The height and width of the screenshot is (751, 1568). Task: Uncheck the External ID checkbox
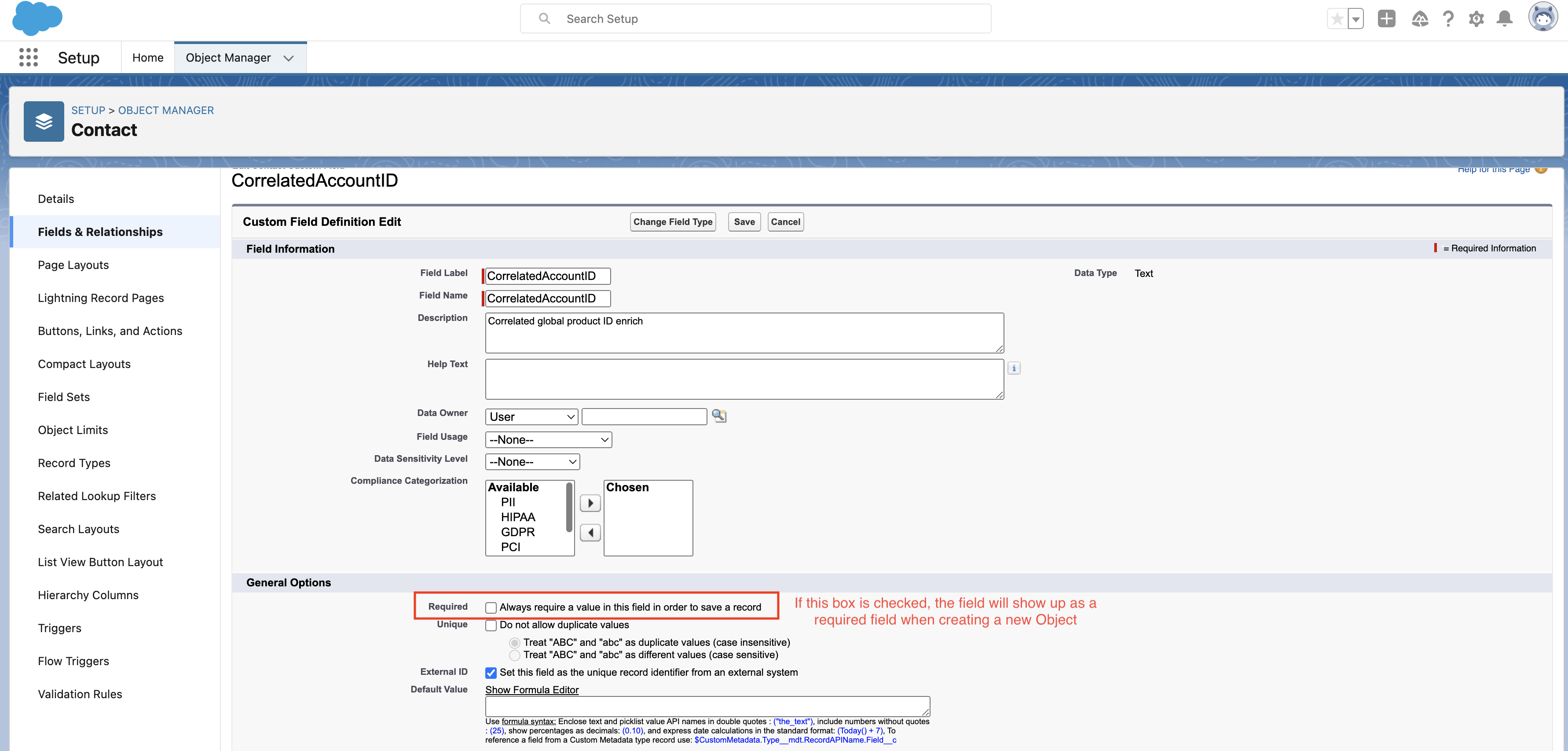[x=491, y=673]
